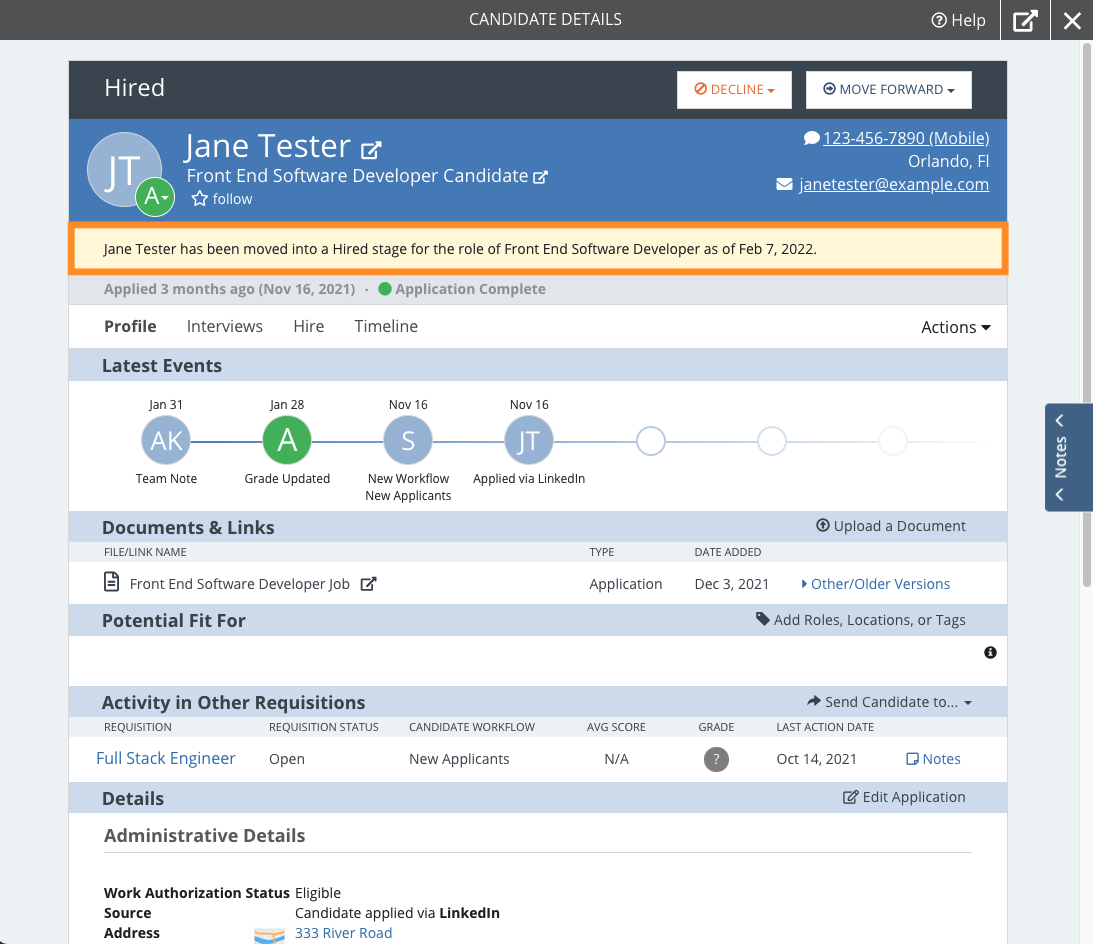The image size is (1093, 944).
Task: Click Edit Application
Action: pyautogui.click(x=904, y=797)
